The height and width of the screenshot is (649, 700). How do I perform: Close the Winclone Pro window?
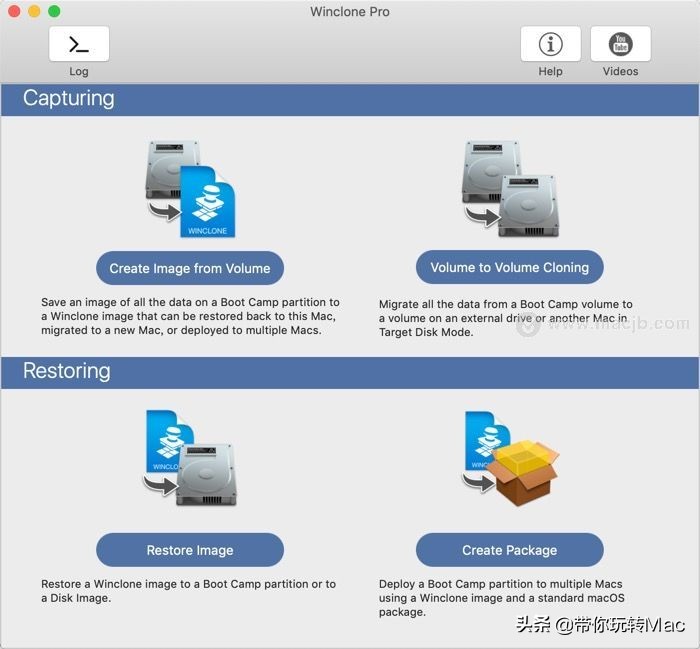click(14, 11)
